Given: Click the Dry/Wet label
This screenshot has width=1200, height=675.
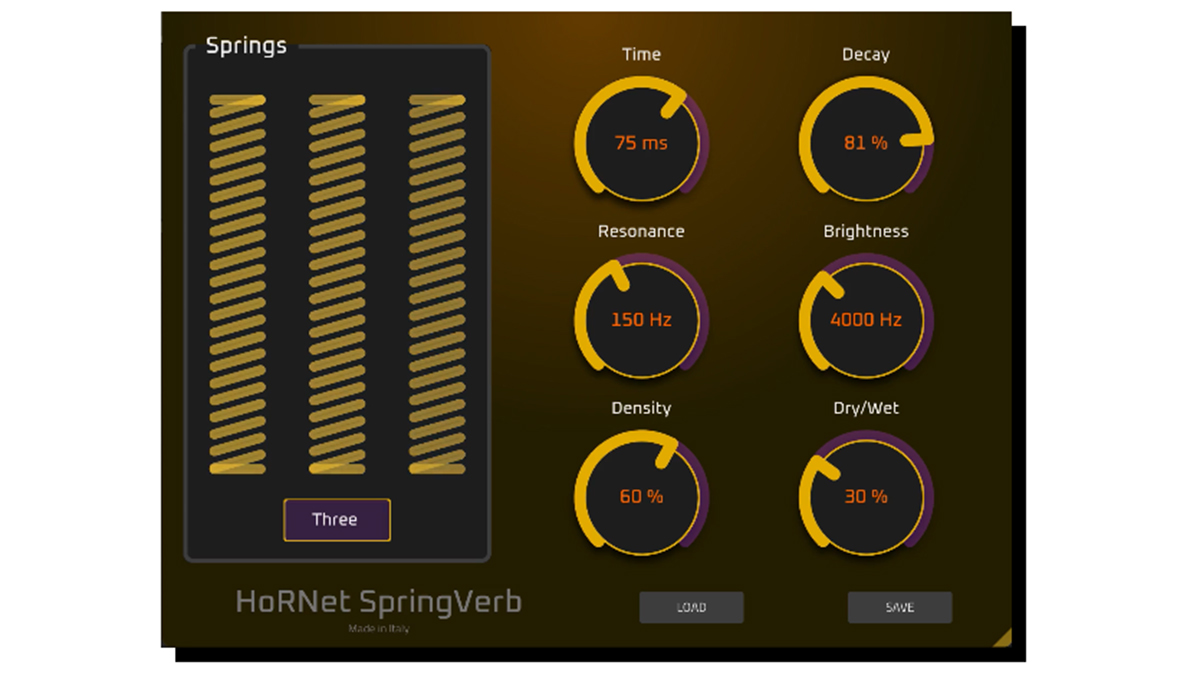Looking at the screenshot, I should click(x=866, y=408).
